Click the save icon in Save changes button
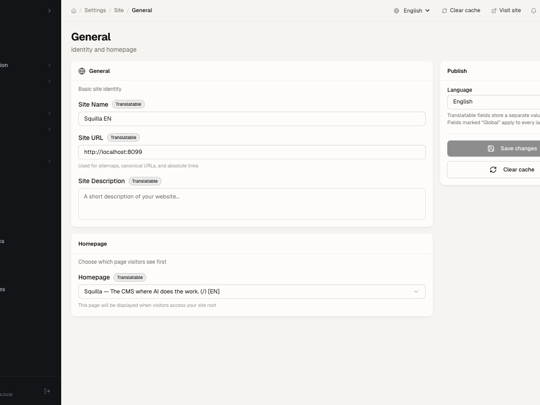Screen dimensions: 540x405 click(x=491, y=148)
